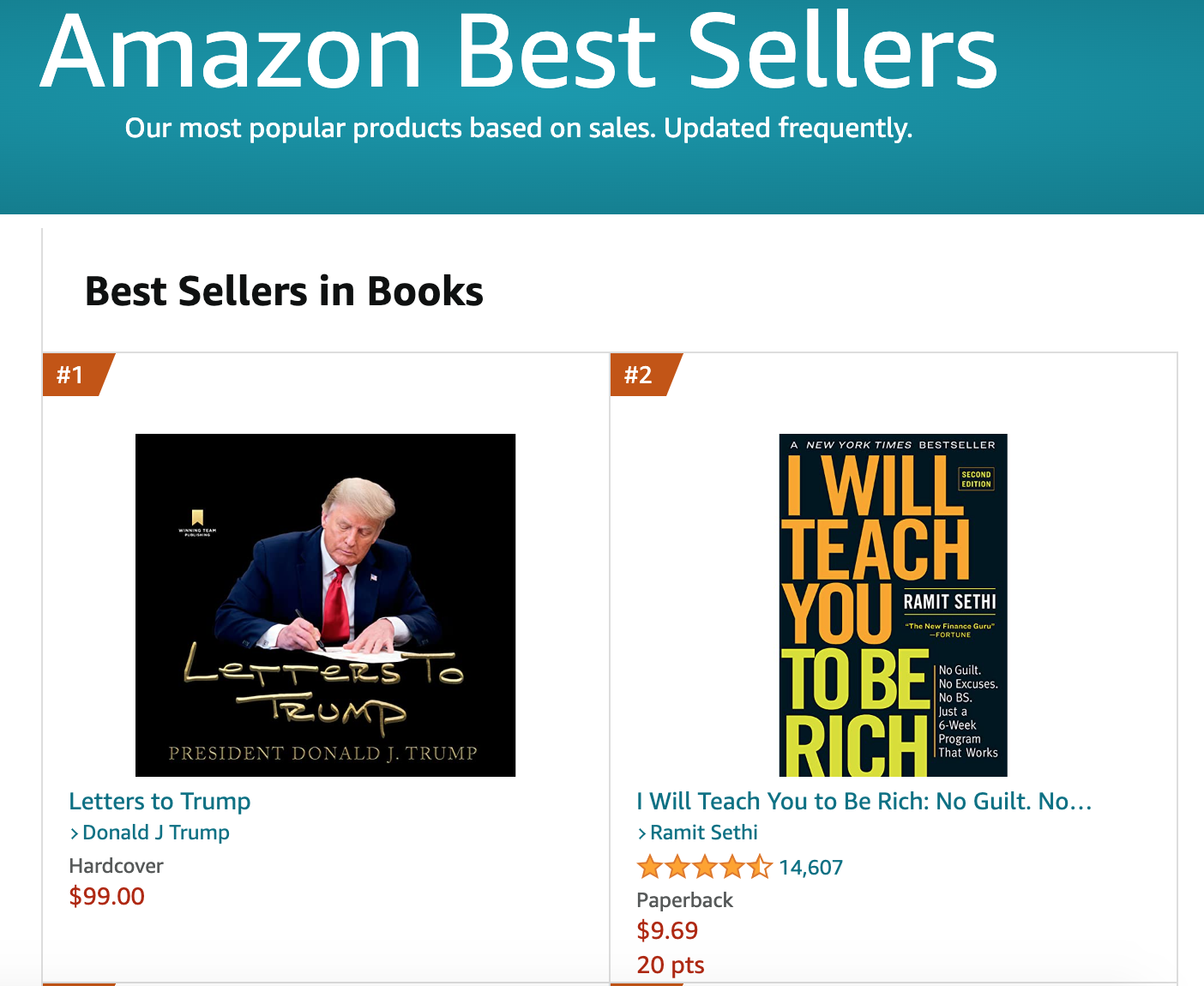This screenshot has width=1204, height=986.
Task: Open the Letters to Trump cover image
Action: [325, 604]
